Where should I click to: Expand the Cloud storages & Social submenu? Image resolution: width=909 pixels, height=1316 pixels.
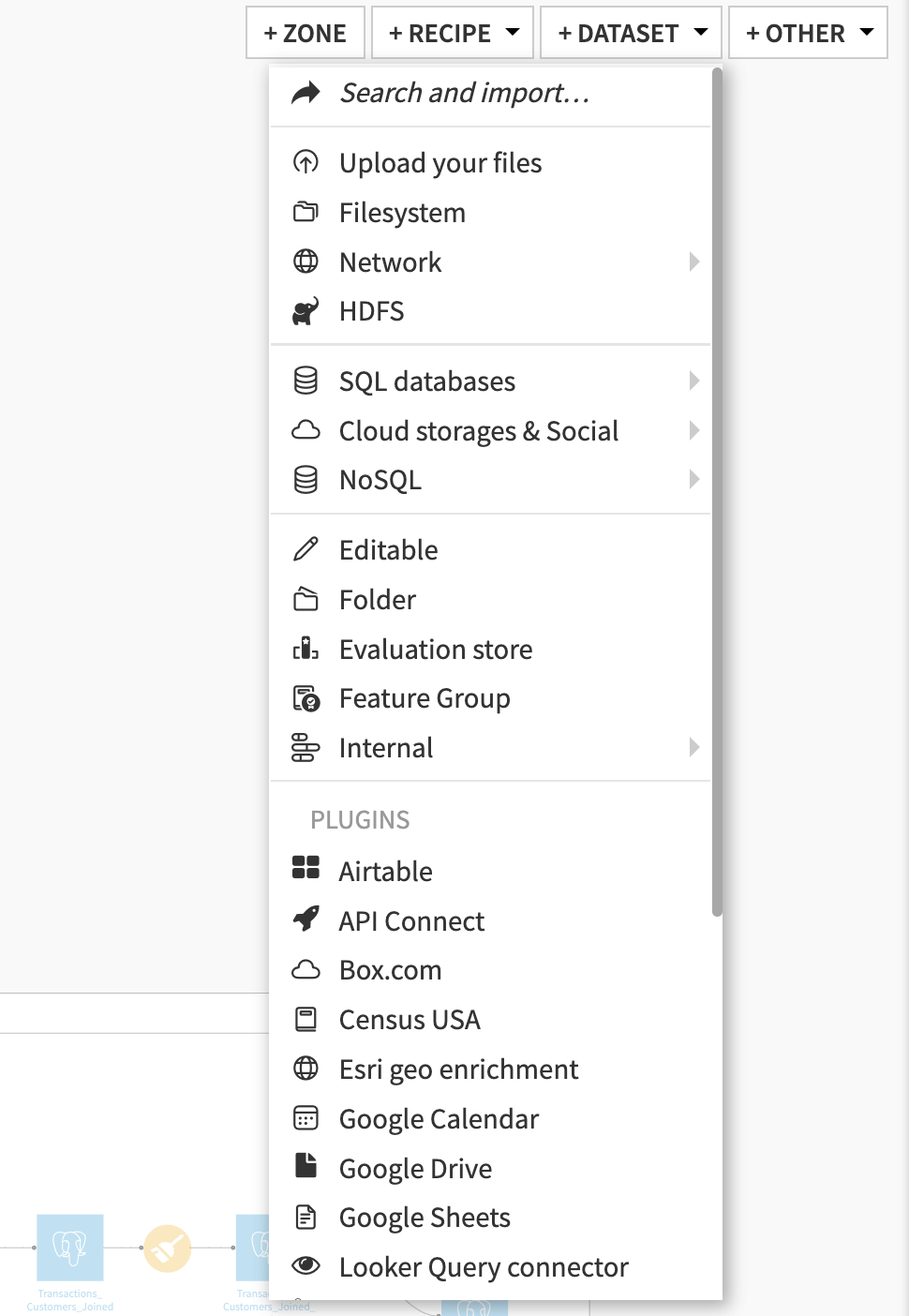pyautogui.click(x=694, y=430)
